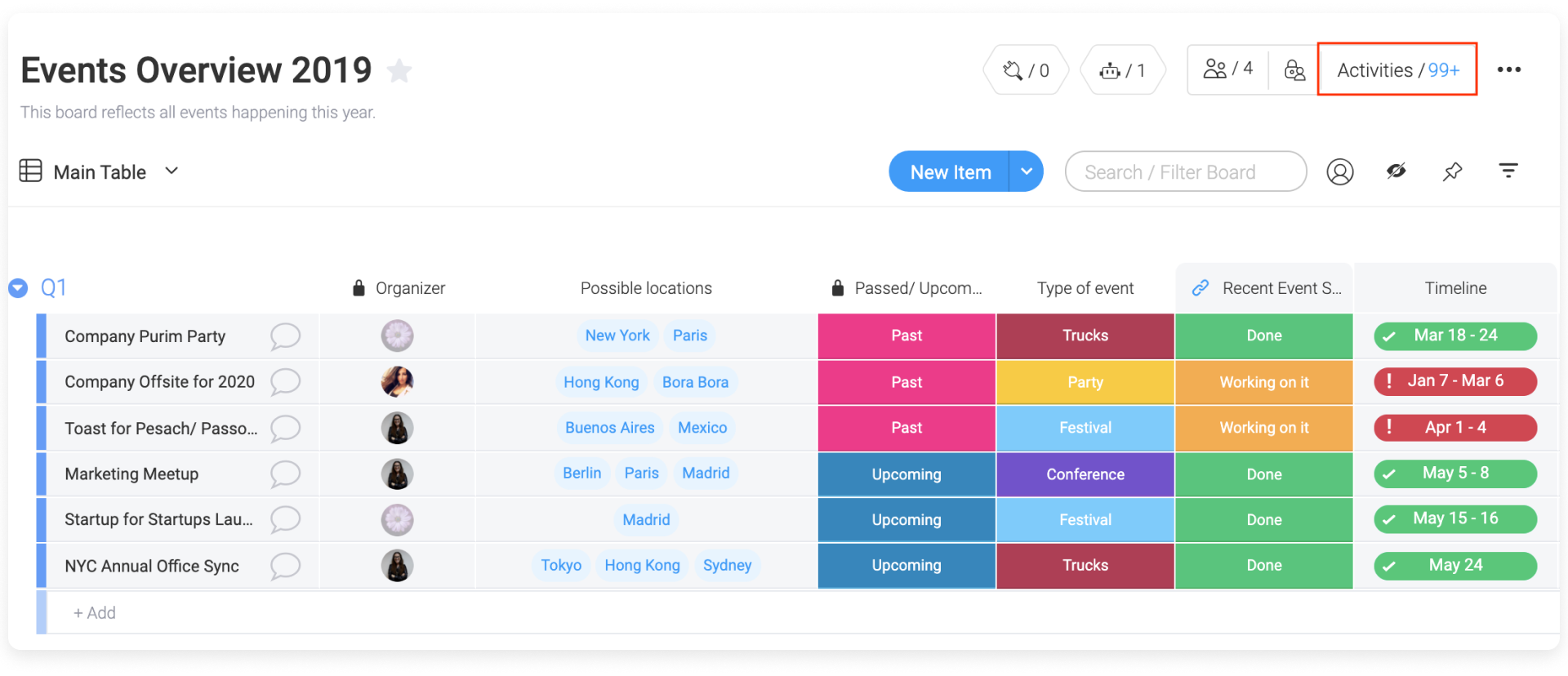Viewport: 1568px width, 676px height.
Task: Focus the Search / Filter Board field
Action: coord(1186,171)
